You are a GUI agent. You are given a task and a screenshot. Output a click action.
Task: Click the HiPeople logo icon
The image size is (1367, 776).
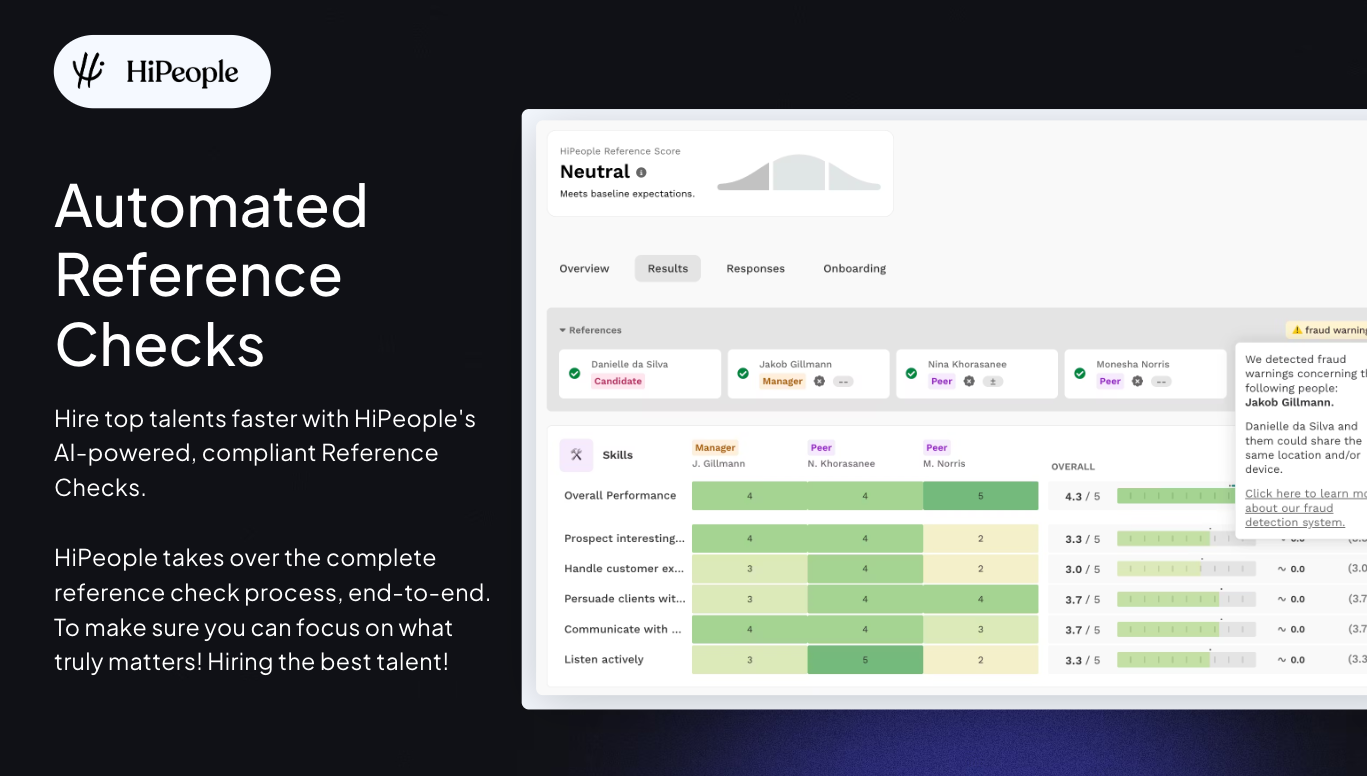86,70
